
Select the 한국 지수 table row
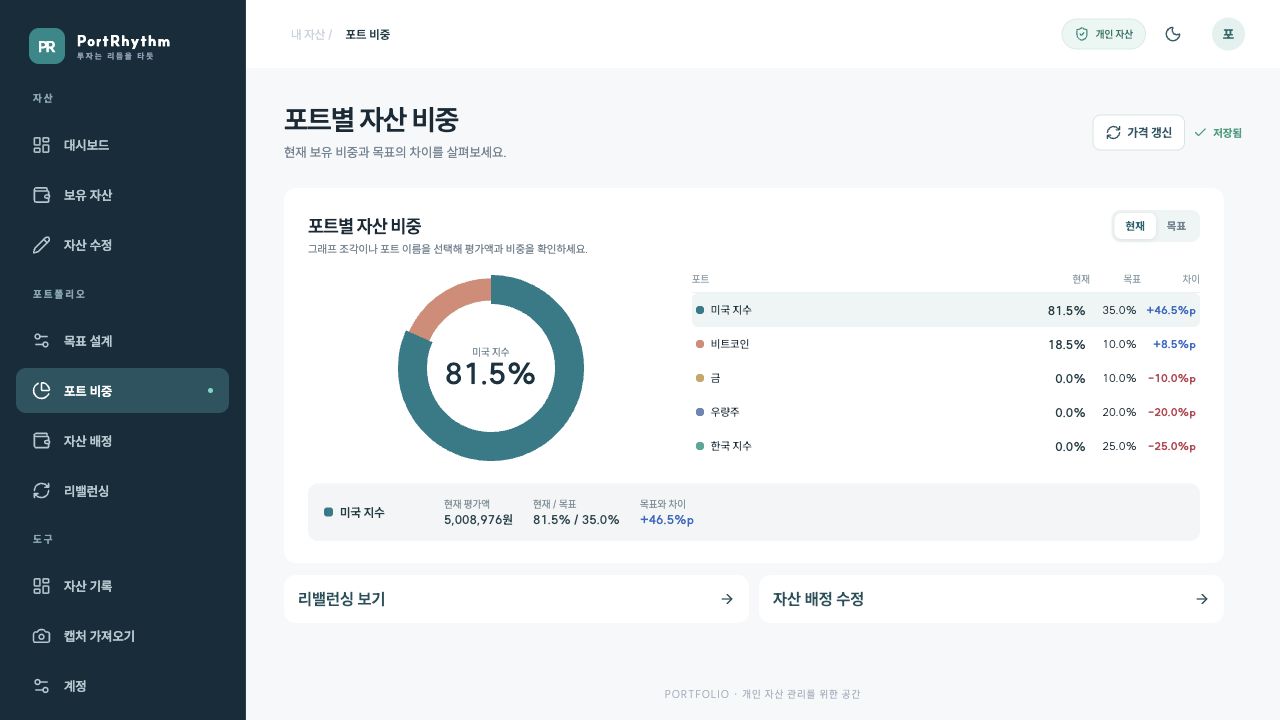(x=946, y=446)
